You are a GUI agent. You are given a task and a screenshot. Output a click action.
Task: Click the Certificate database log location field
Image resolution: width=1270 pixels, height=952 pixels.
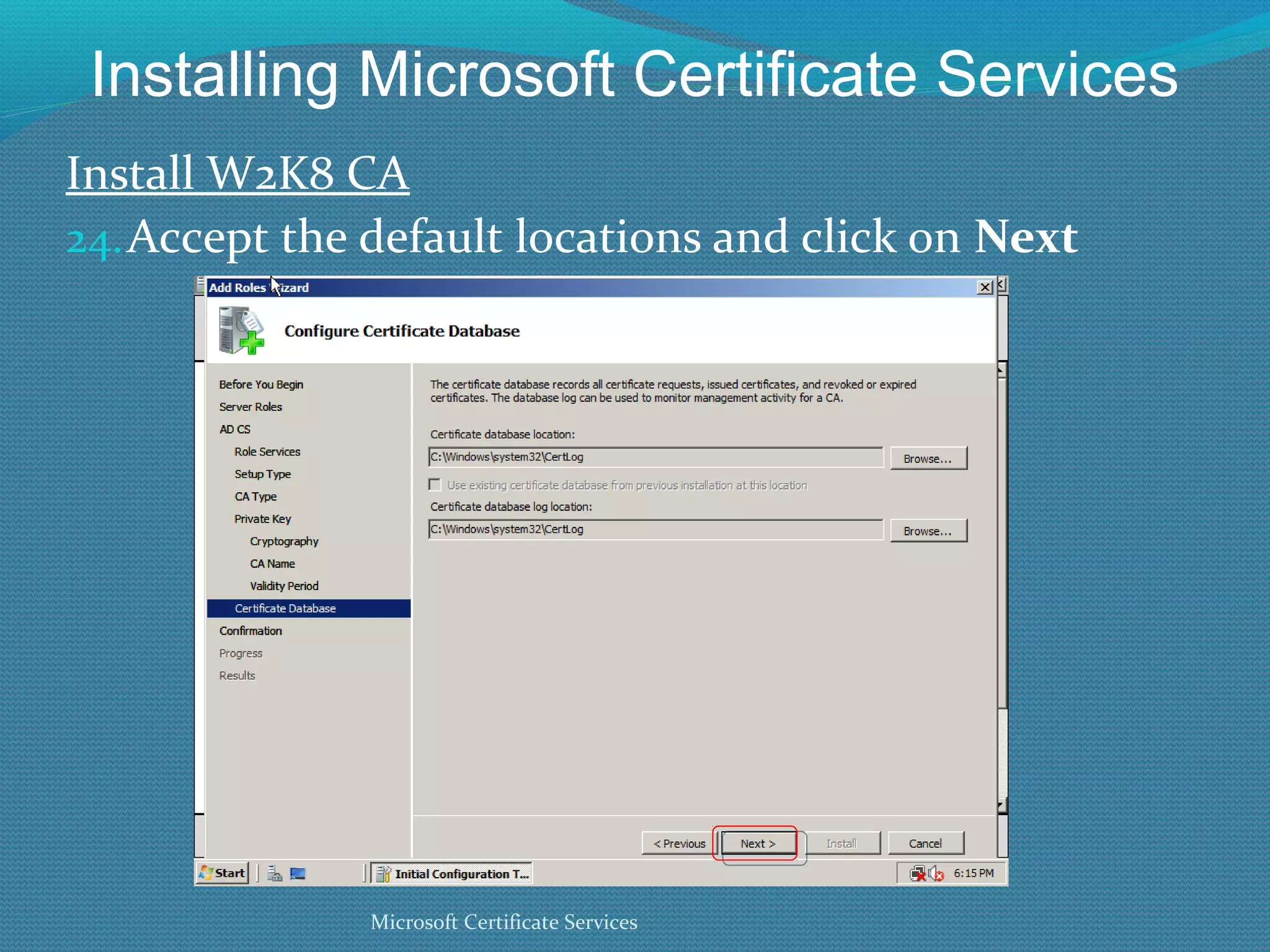tap(655, 529)
